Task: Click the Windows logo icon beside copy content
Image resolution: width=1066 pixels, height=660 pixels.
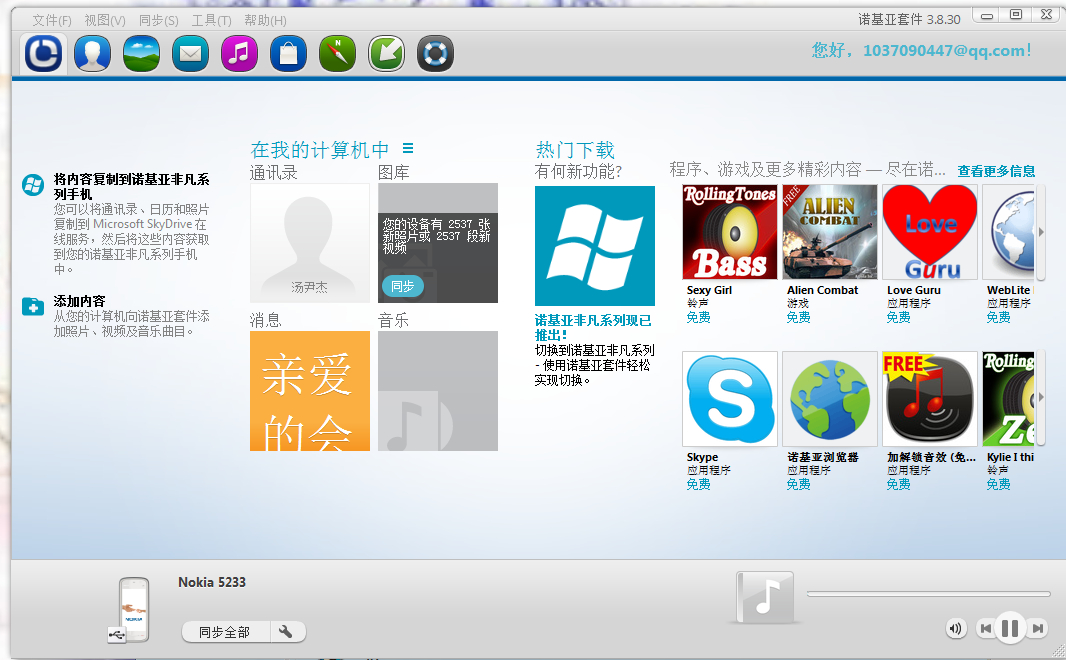Action: click(x=33, y=185)
